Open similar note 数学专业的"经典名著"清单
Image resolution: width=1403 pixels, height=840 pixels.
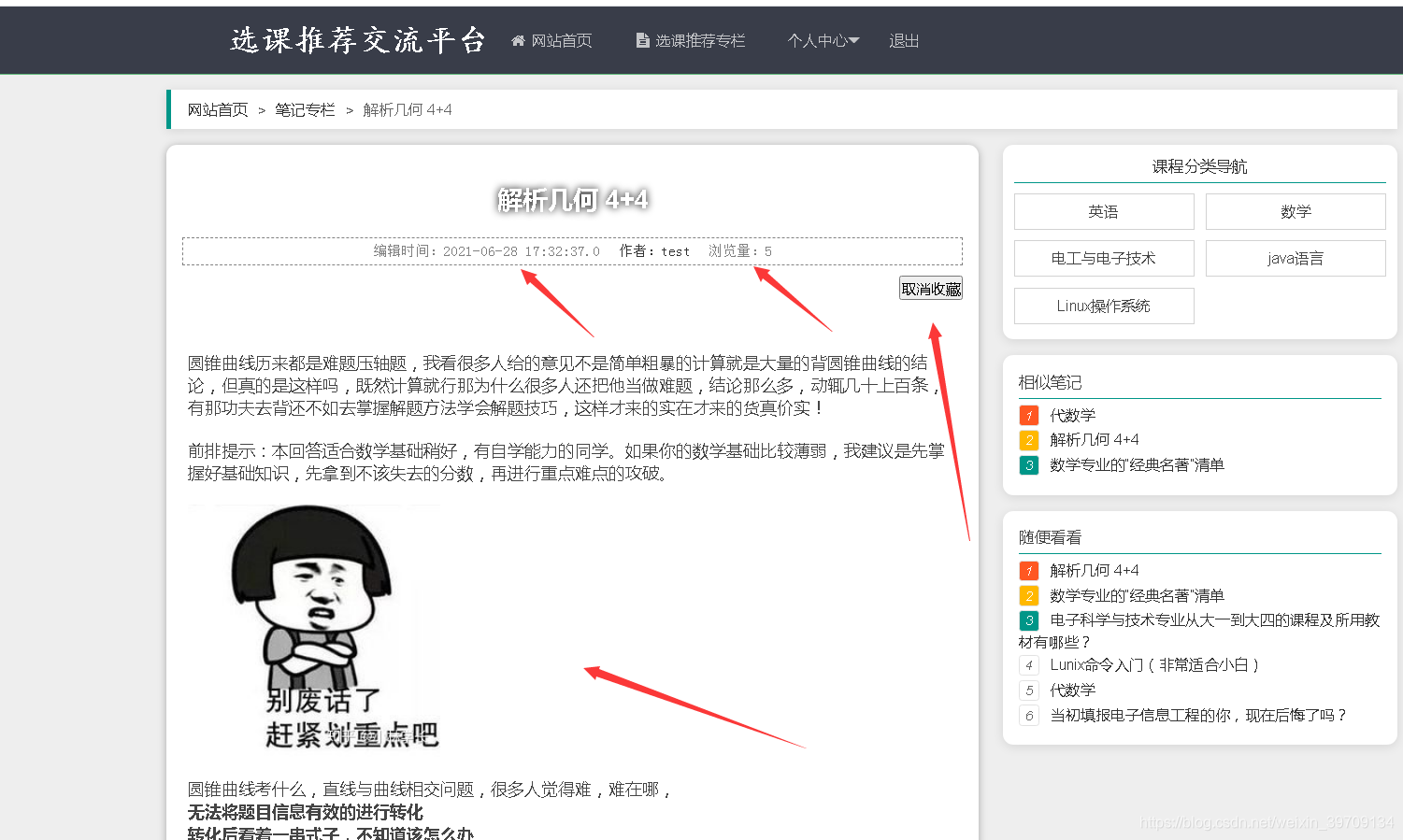click(1137, 464)
